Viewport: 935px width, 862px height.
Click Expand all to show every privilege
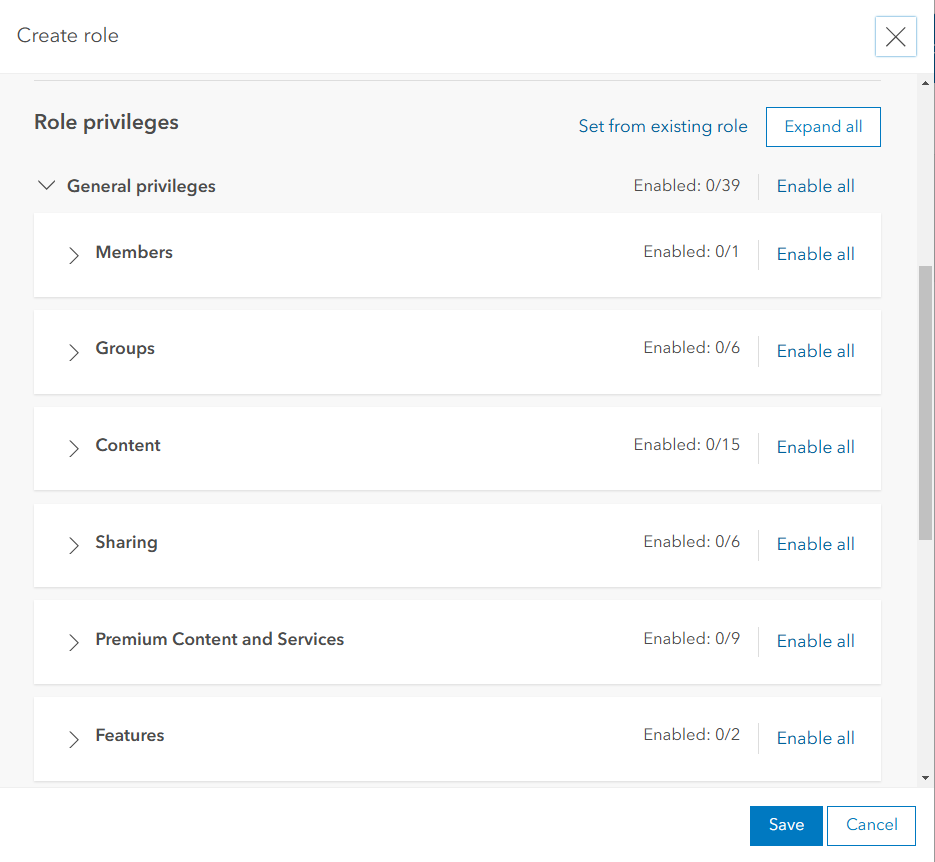coord(822,126)
